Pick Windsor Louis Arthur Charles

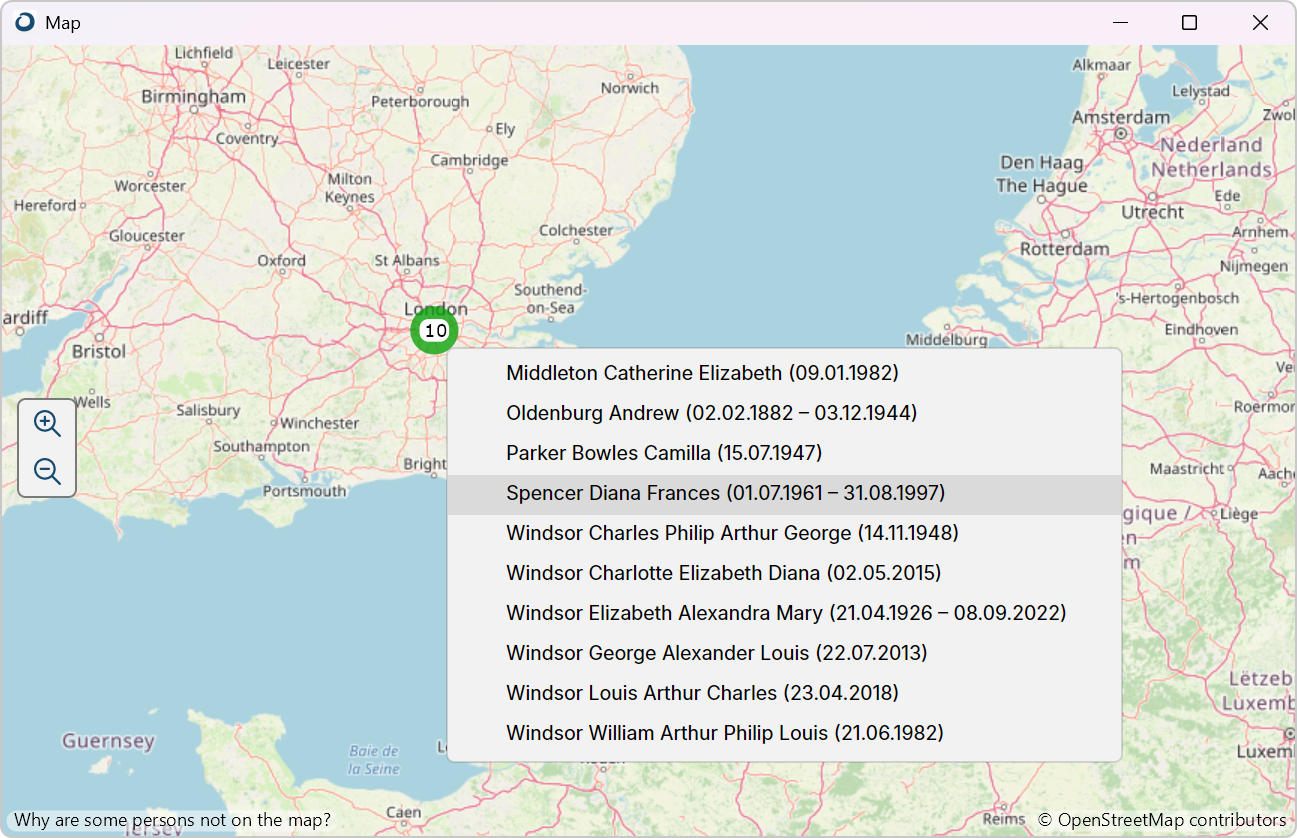click(x=702, y=693)
